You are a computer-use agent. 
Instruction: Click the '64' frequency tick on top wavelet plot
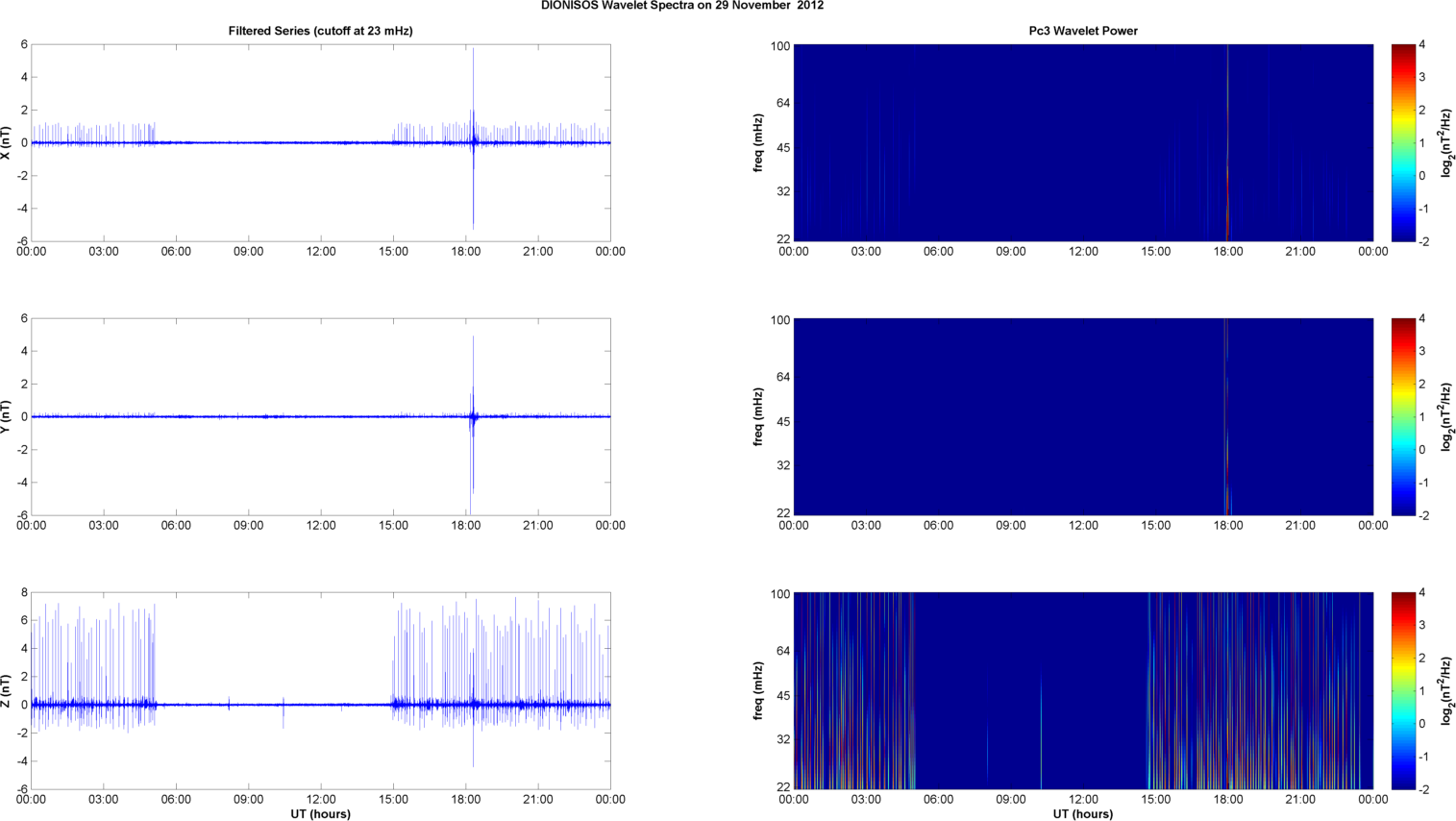783,103
